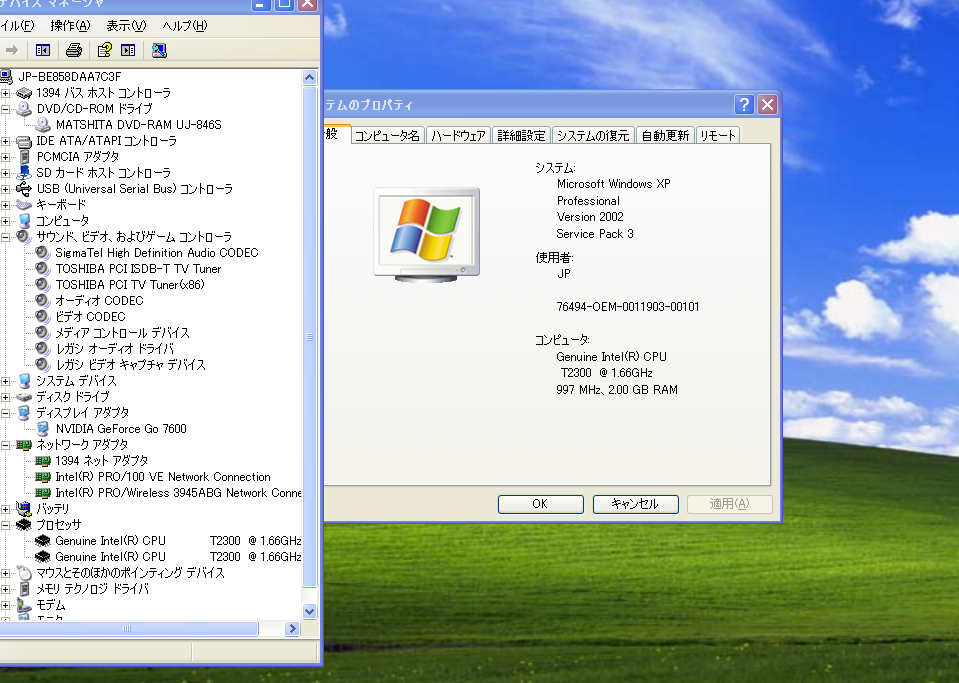This screenshot has width=959, height=683.
Task: Click the キャンセル button
Action: (635, 504)
